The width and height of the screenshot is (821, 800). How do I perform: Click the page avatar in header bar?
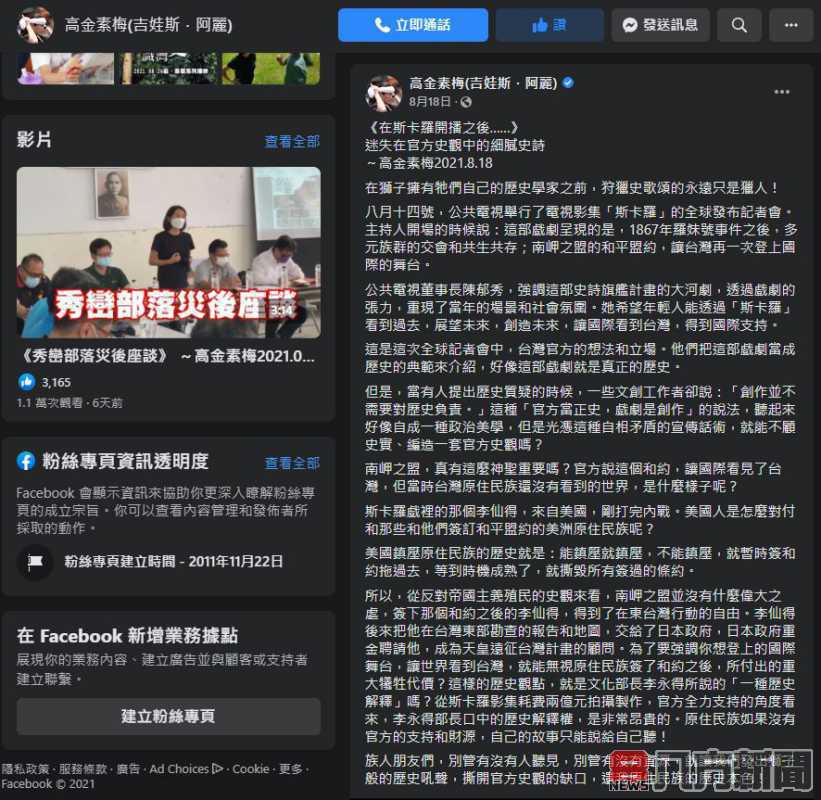[x=35, y=24]
